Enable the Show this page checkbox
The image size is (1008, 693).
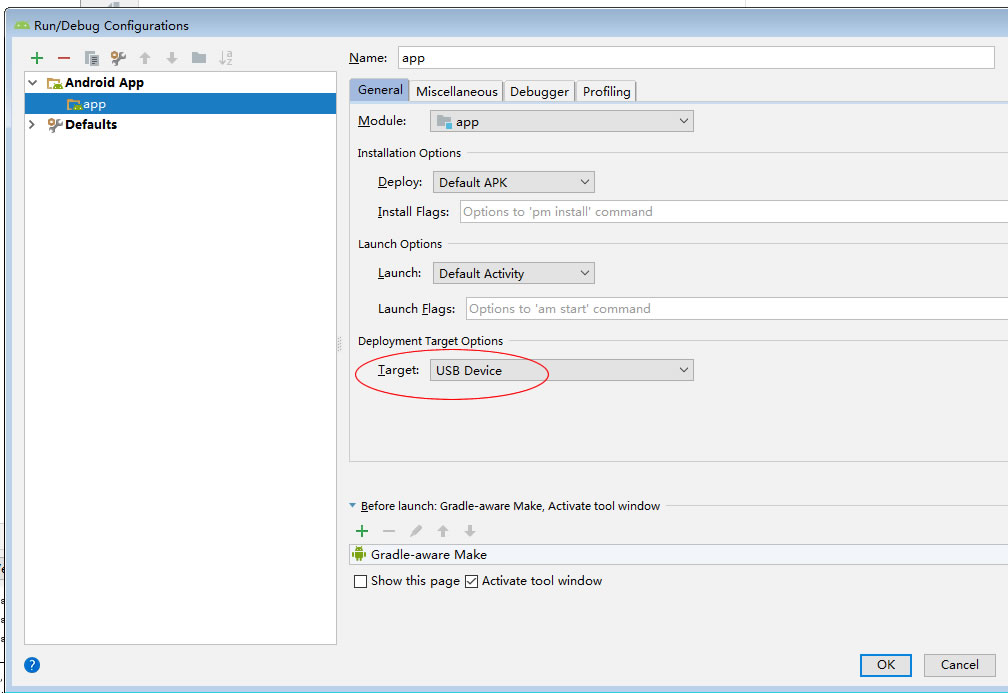point(361,581)
